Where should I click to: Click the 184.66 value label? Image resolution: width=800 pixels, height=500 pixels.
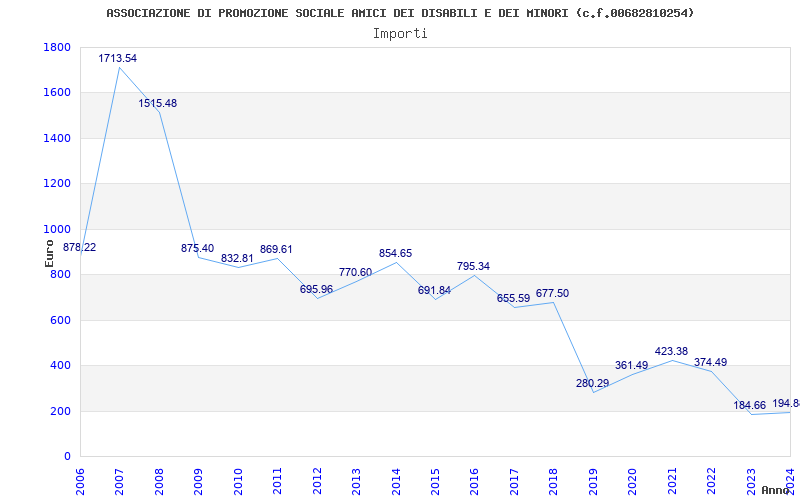(x=750, y=405)
